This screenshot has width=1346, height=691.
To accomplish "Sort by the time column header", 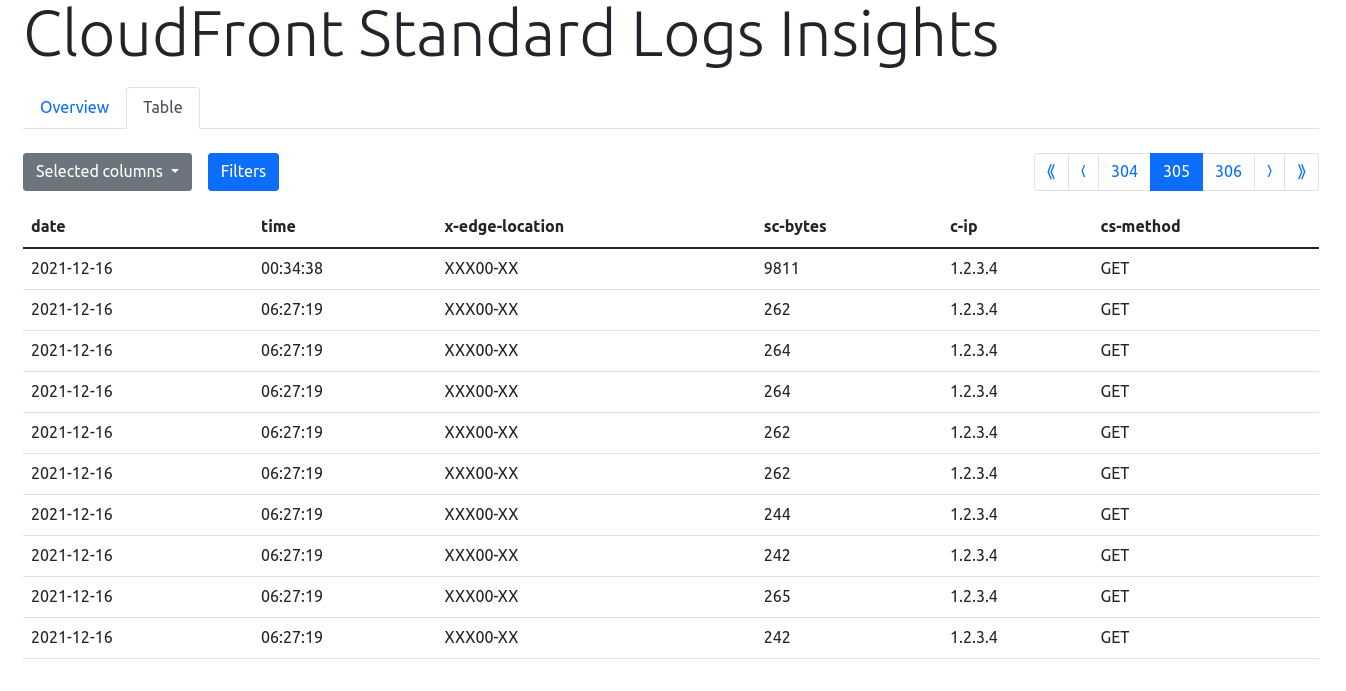I will pos(278,226).
